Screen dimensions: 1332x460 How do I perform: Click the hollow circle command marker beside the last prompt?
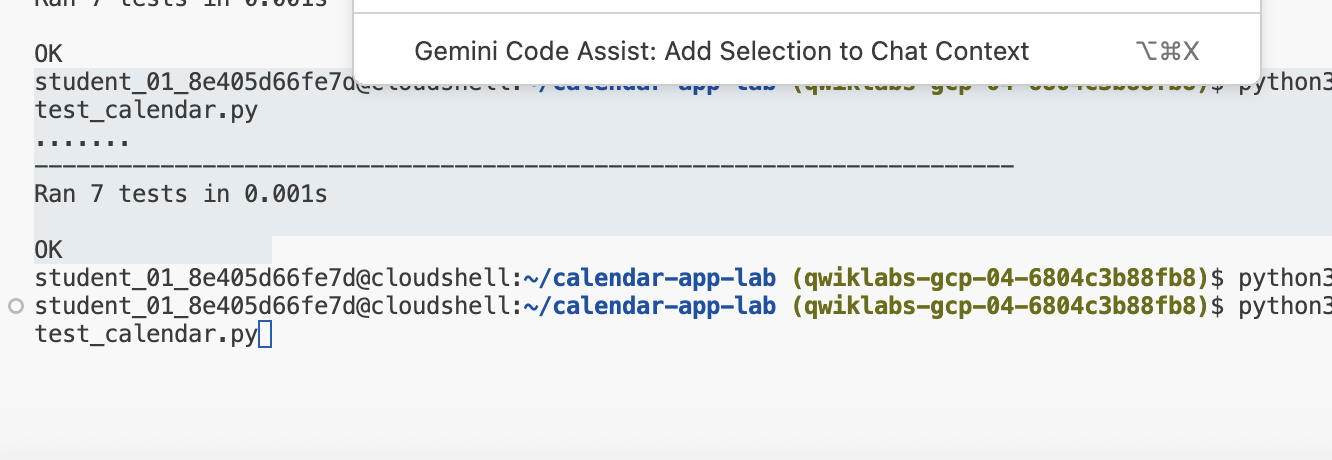pyautogui.click(x=15, y=306)
